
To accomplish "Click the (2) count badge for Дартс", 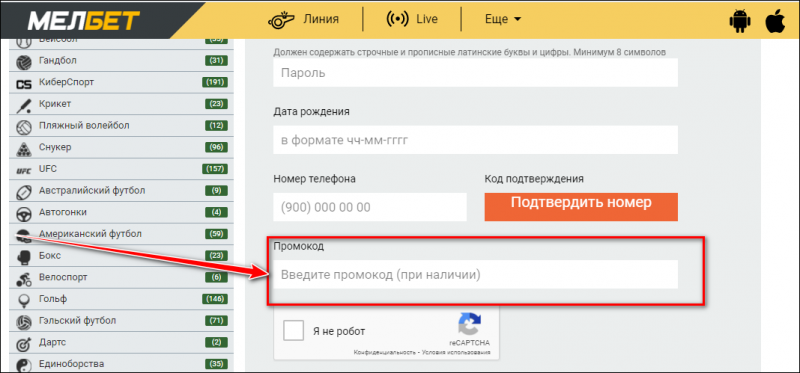I will click(x=216, y=342).
